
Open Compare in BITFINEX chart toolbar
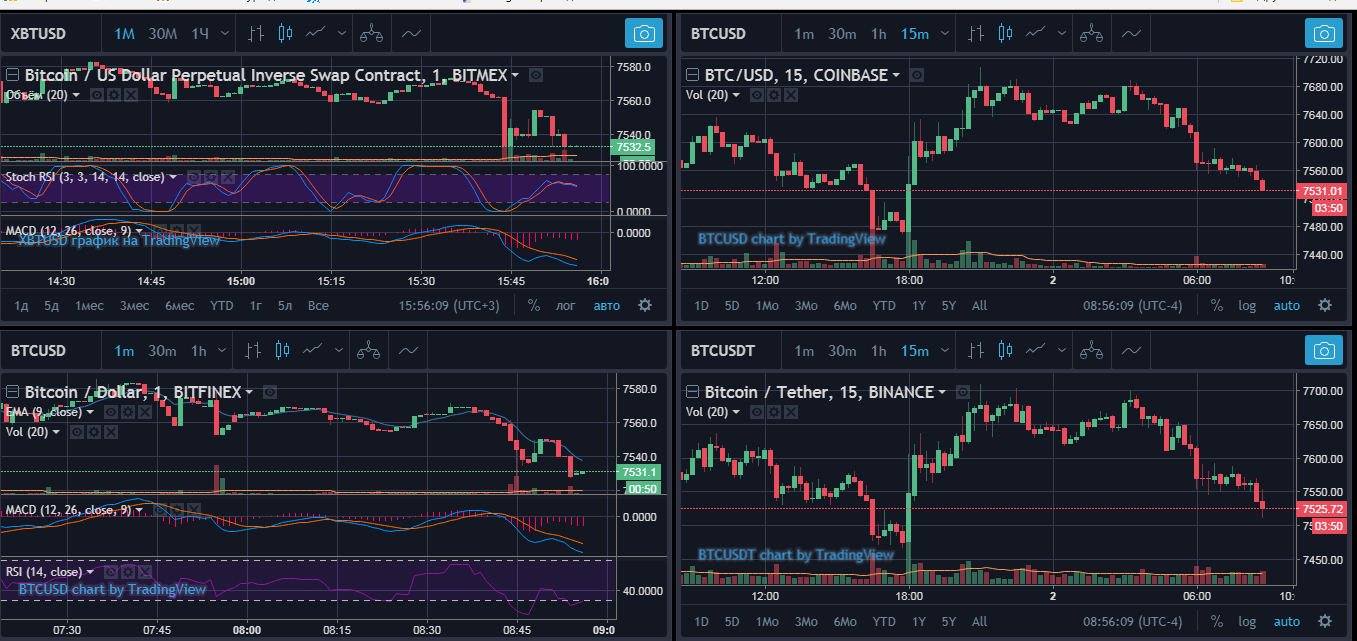pos(369,350)
